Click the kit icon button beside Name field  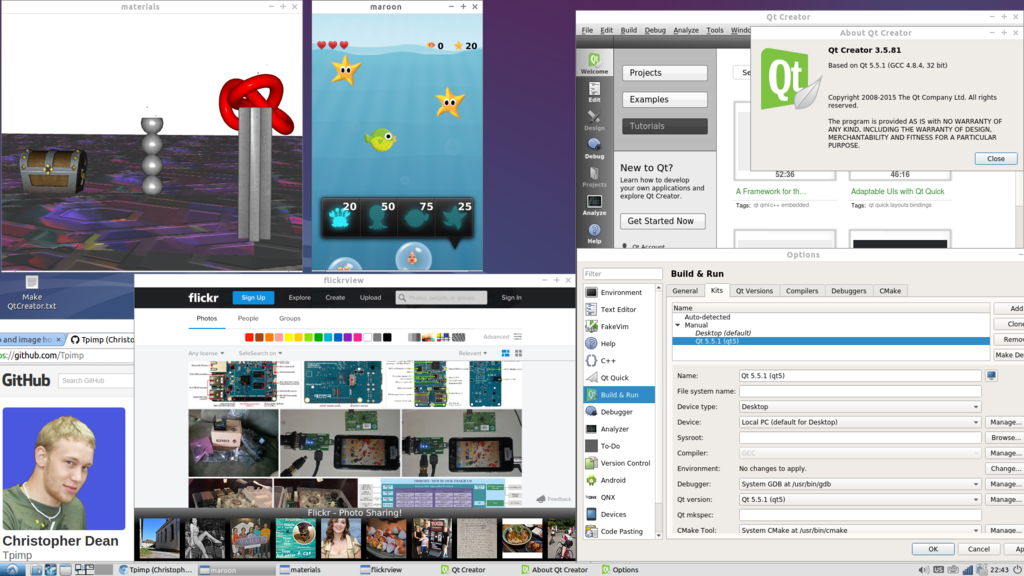coord(991,376)
